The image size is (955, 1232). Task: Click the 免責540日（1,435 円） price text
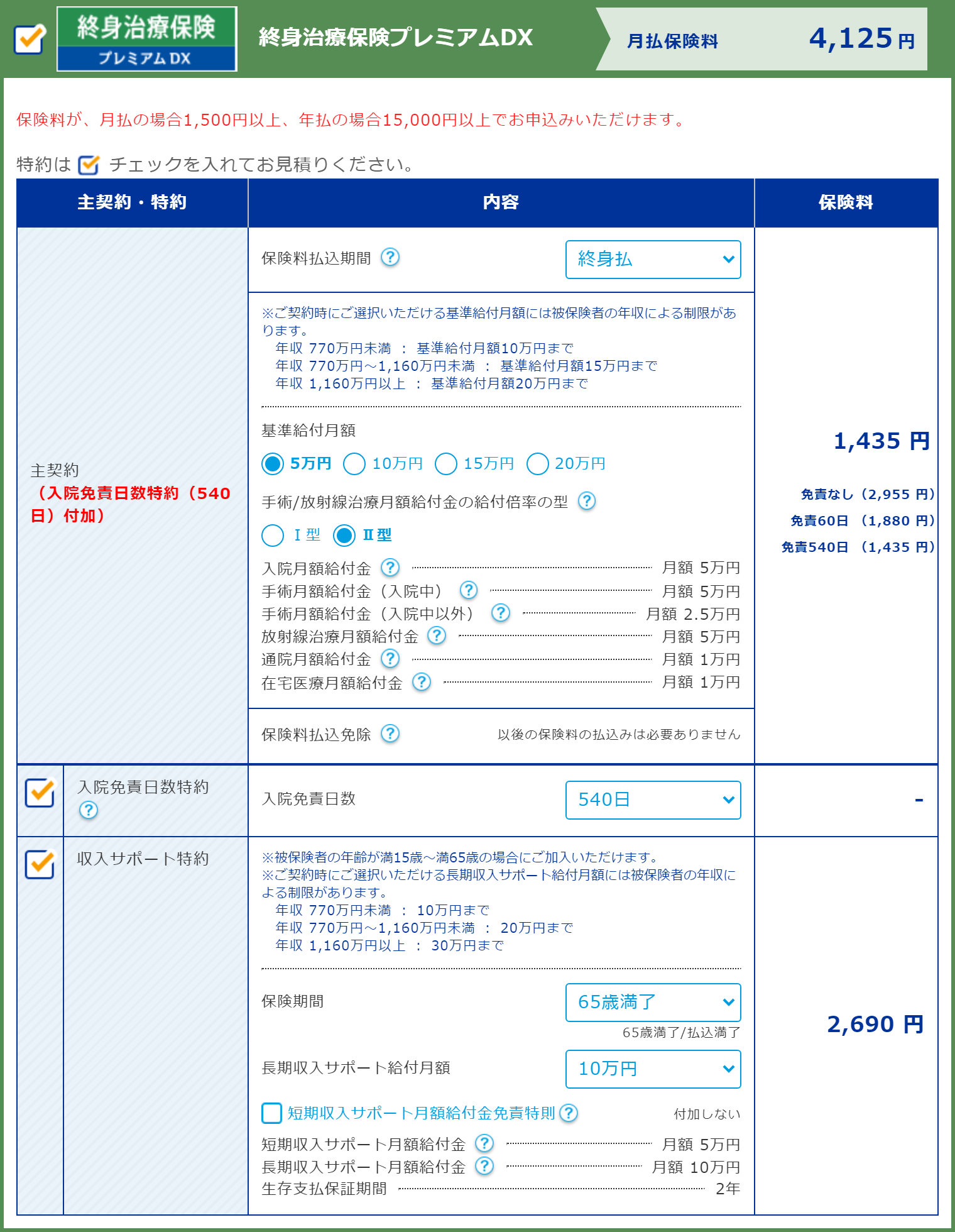858,547
